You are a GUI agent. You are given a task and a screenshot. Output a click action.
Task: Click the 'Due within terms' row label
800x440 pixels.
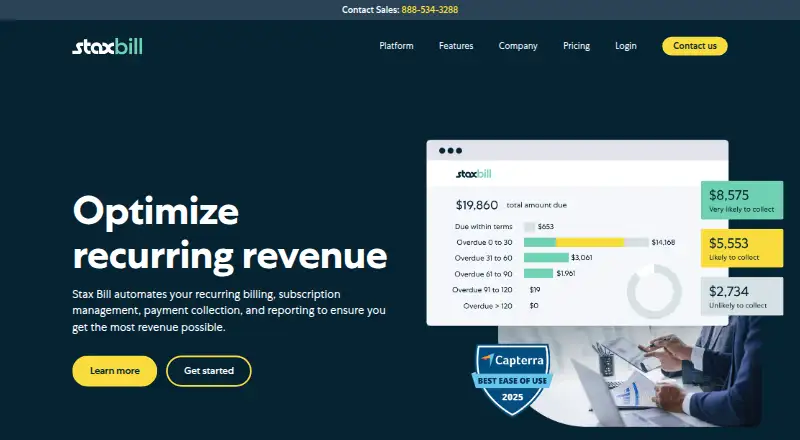coord(484,227)
